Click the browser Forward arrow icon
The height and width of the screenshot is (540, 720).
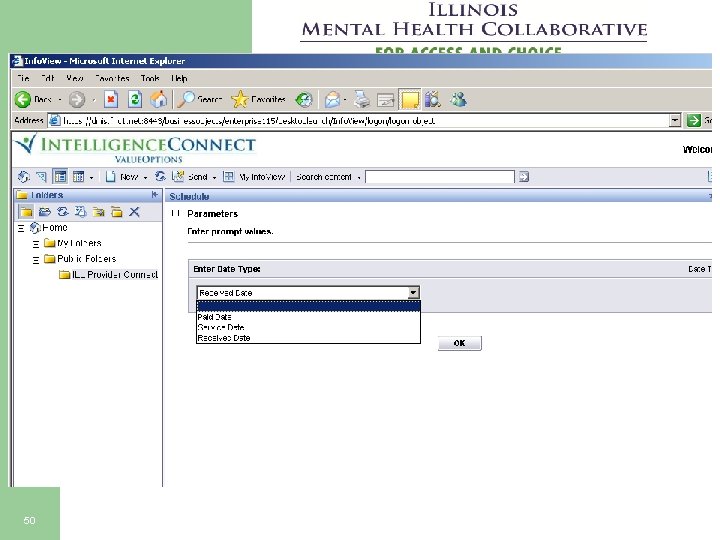(77, 100)
